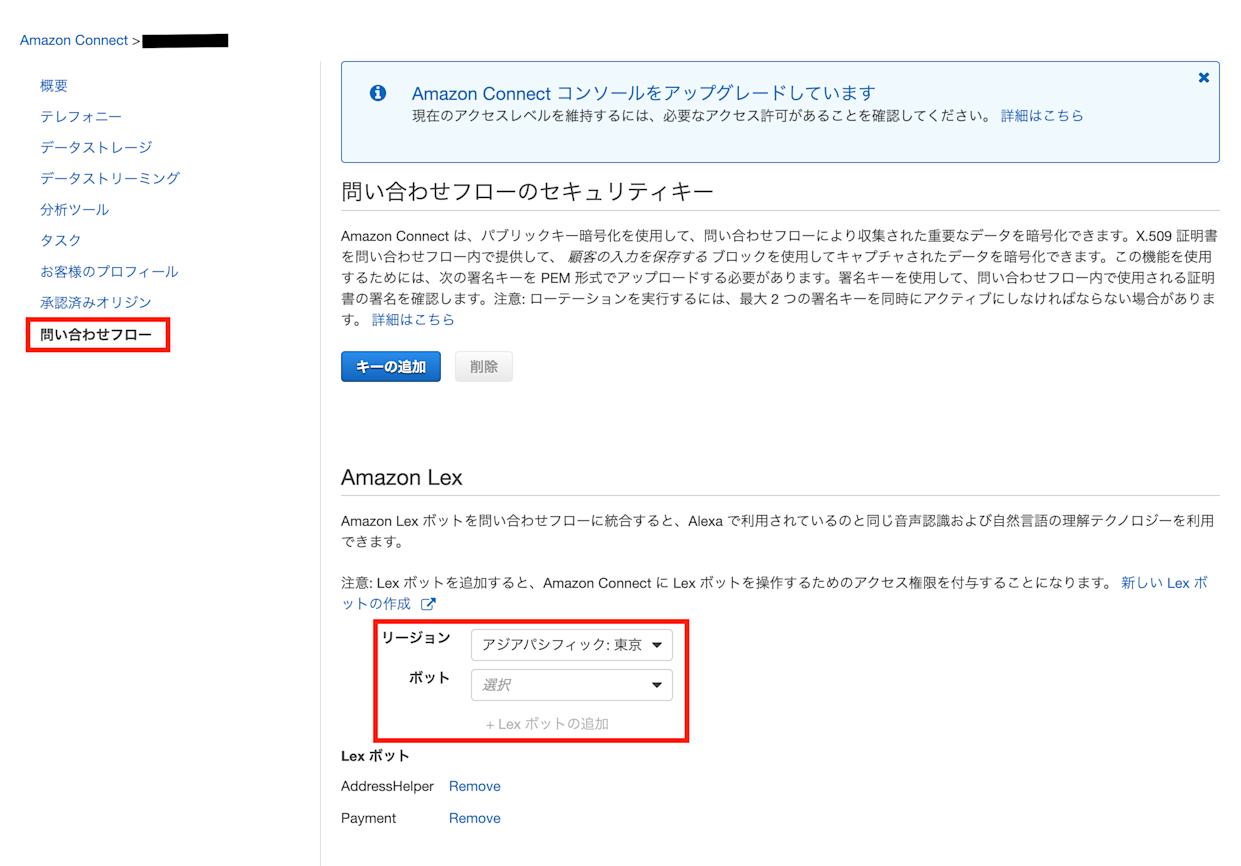Remove the AddressHelper Lex bot
The image size is (1241, 866).
[474, 786]
